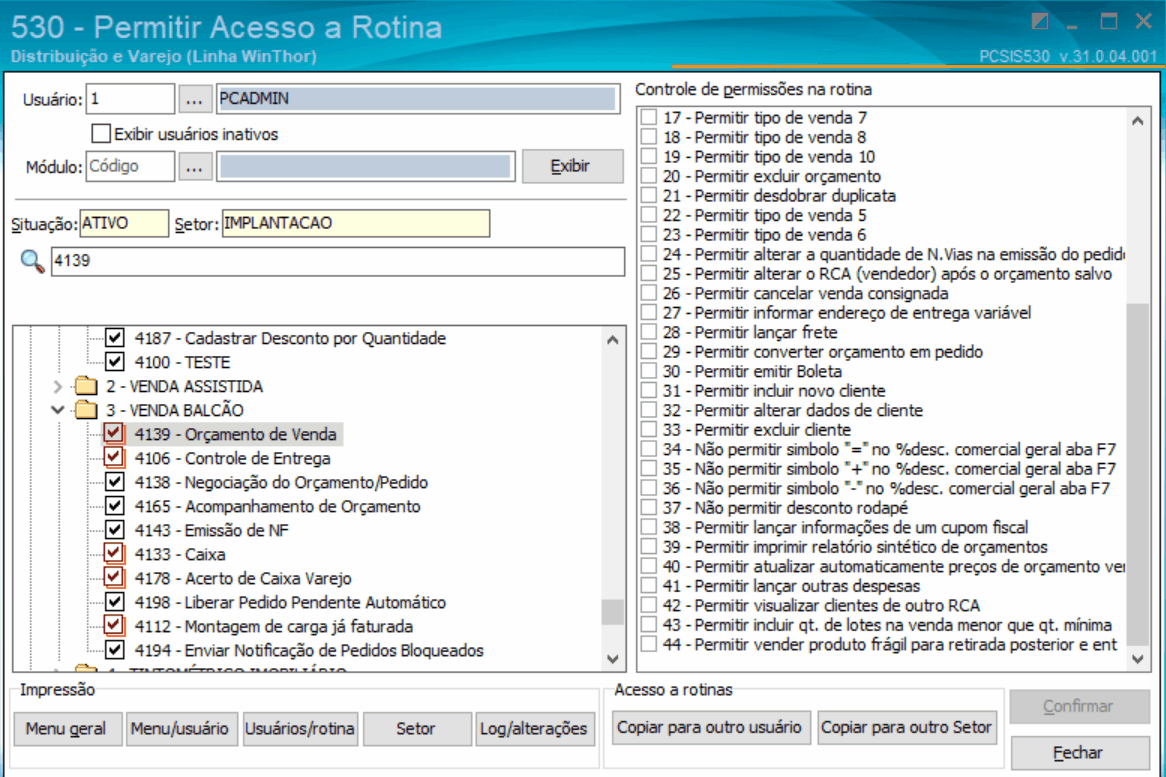Open the Log/alterações report
1166x777 pixels.
coord(534,729)
